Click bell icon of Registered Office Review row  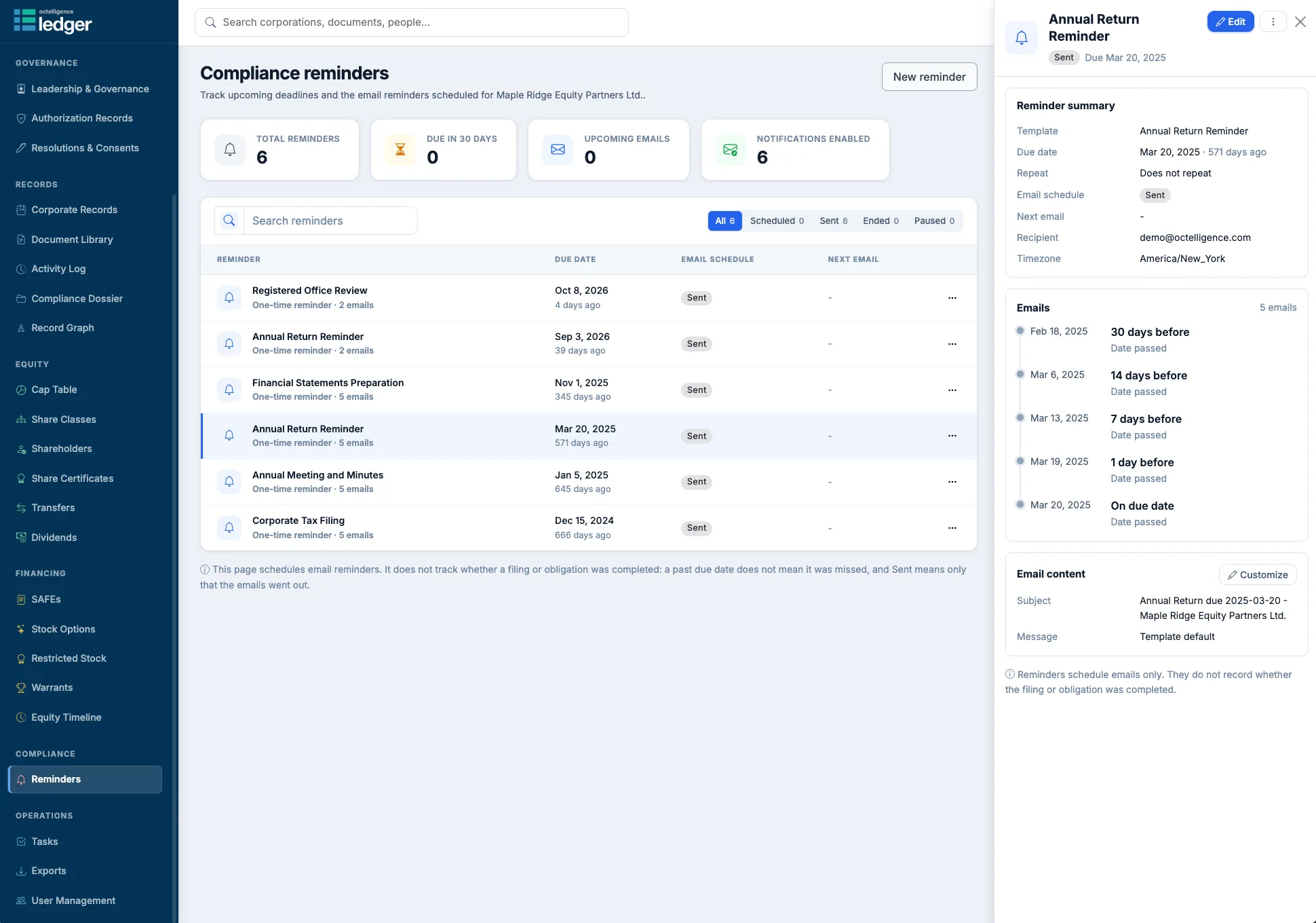[229, 297]
